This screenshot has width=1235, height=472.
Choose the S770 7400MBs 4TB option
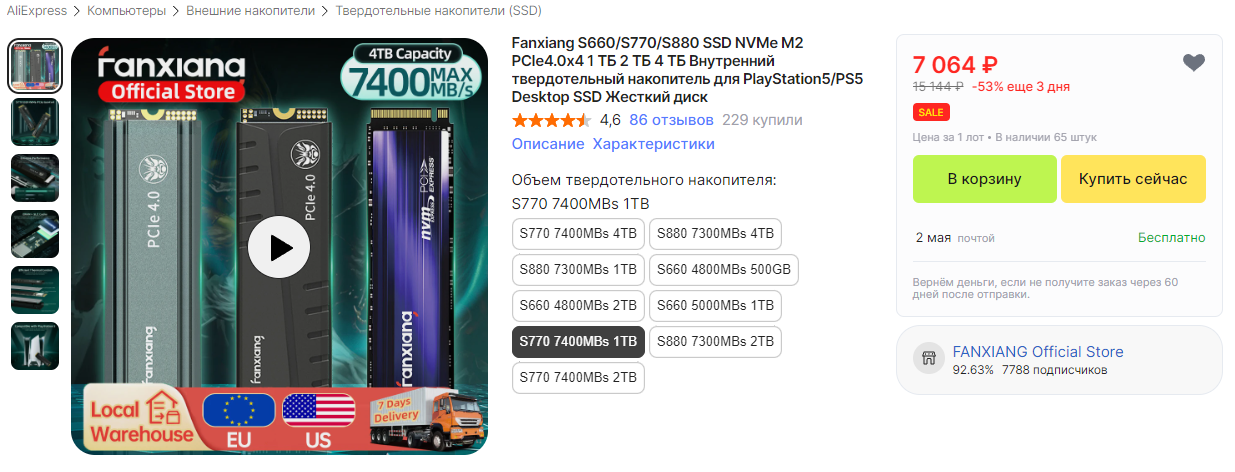578,234
